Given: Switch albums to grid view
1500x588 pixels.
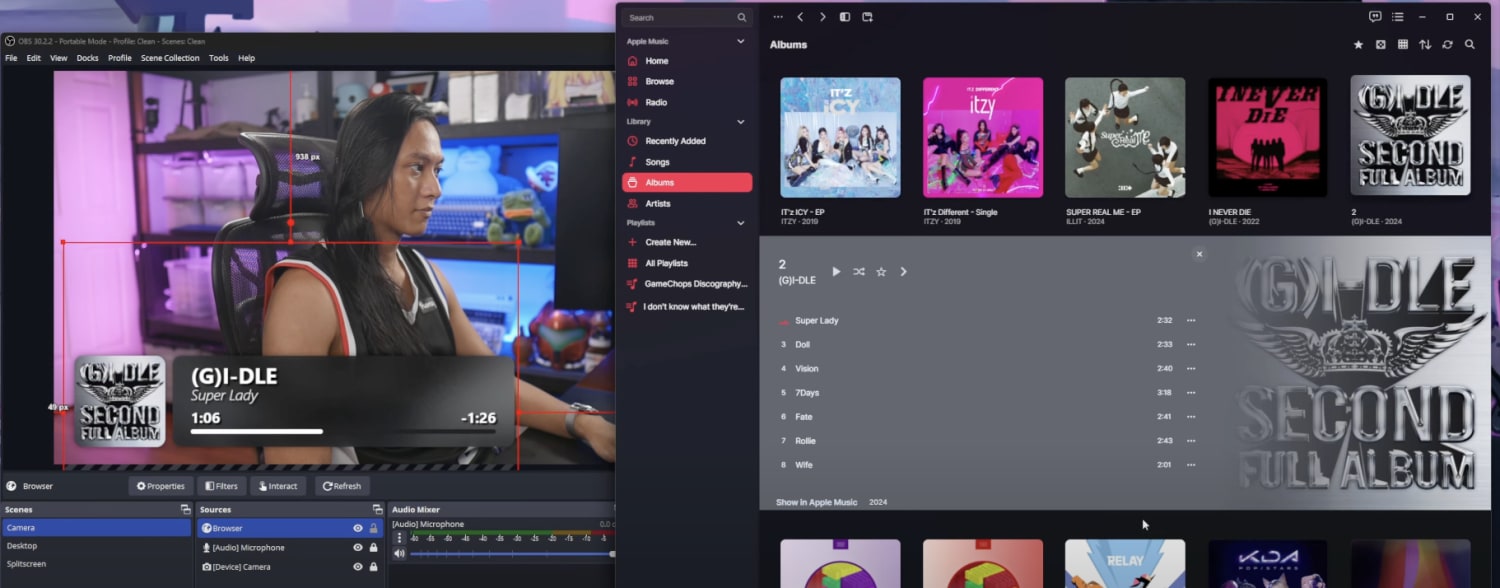Looking at the screenshot, I should click(x=1403, y=45).
